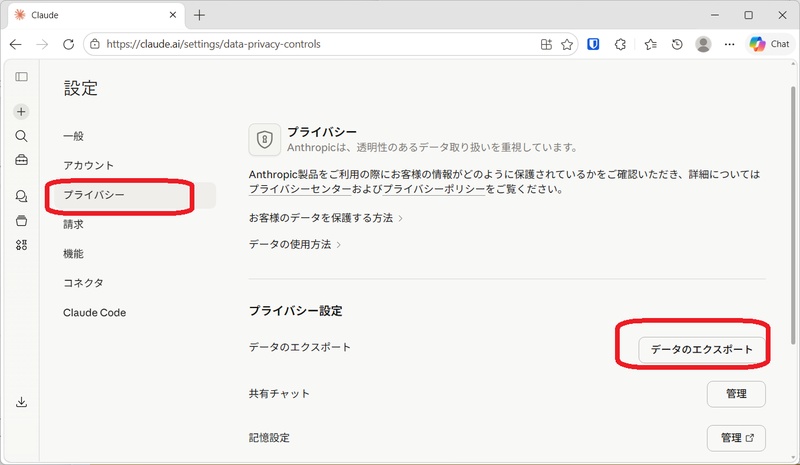This screenshot has width=800, height=465.
Task: Open the Bitwarden extension icon
Action: (x=593, y=44)
